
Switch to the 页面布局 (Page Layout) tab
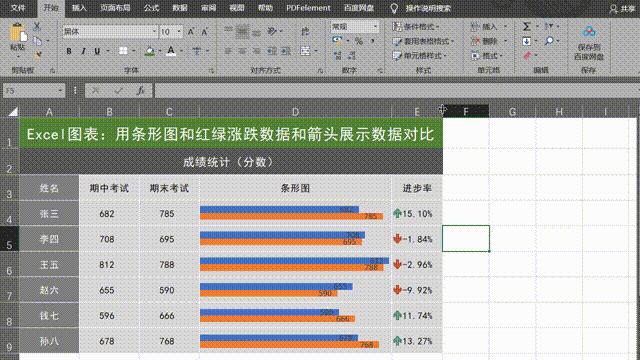(115, 8)
